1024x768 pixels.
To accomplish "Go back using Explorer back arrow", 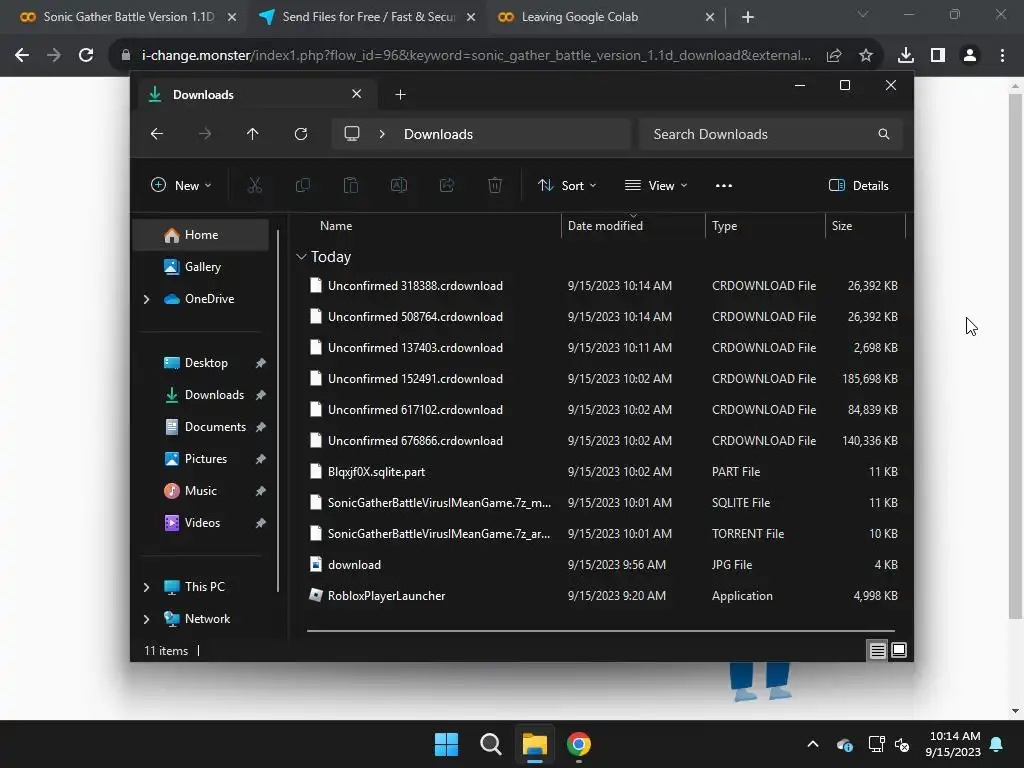I will point(157,134).
